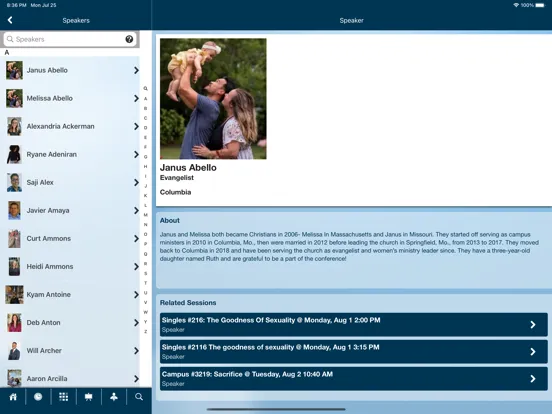Tap the chevron on Singles #2116 session
The image size is (552, 414).
coord(533,352)
